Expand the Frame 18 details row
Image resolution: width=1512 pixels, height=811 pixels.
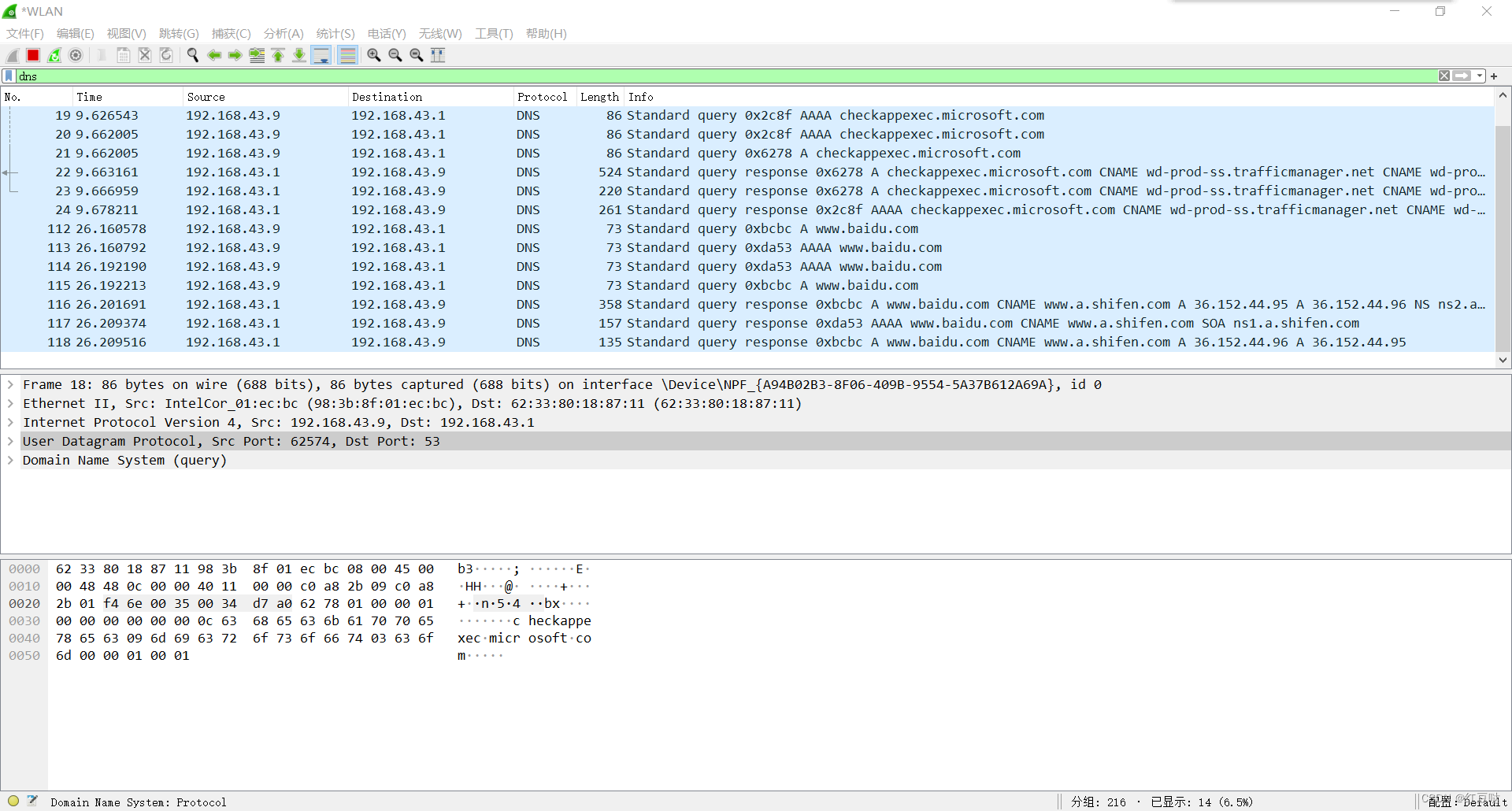pyautogui.click(x=10, y=384)
